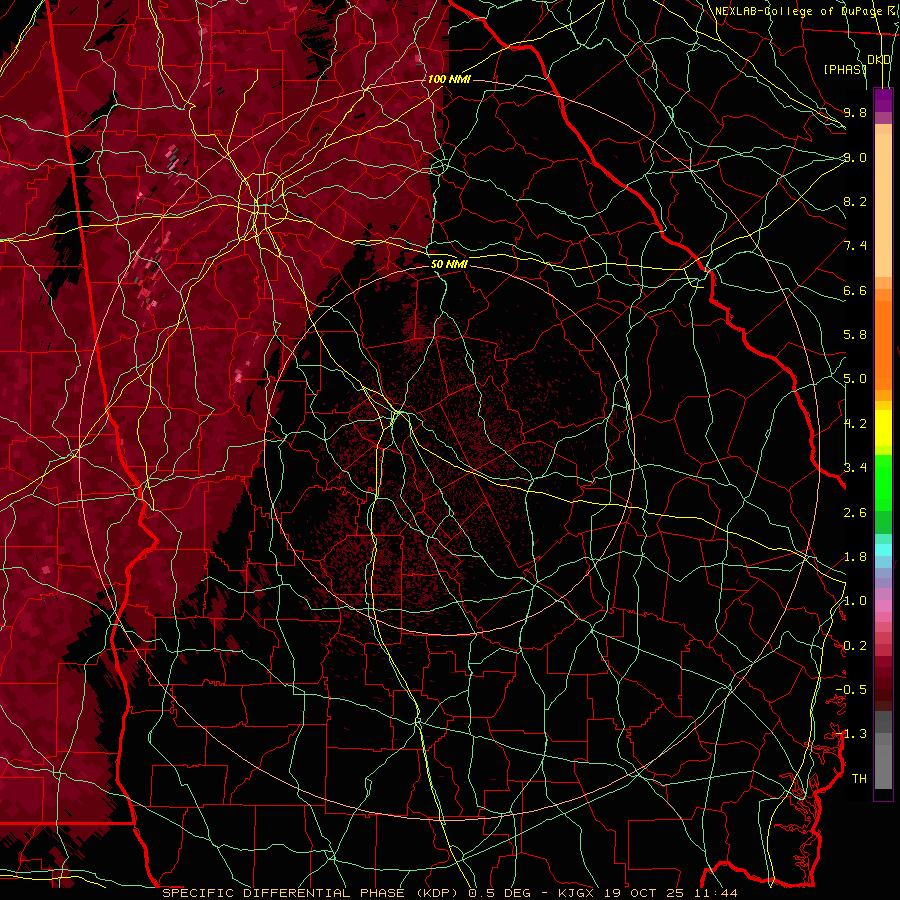This screenshot has height=900, width=900.
Task: Click the -1.3 legend value
Action: point(851,734)
